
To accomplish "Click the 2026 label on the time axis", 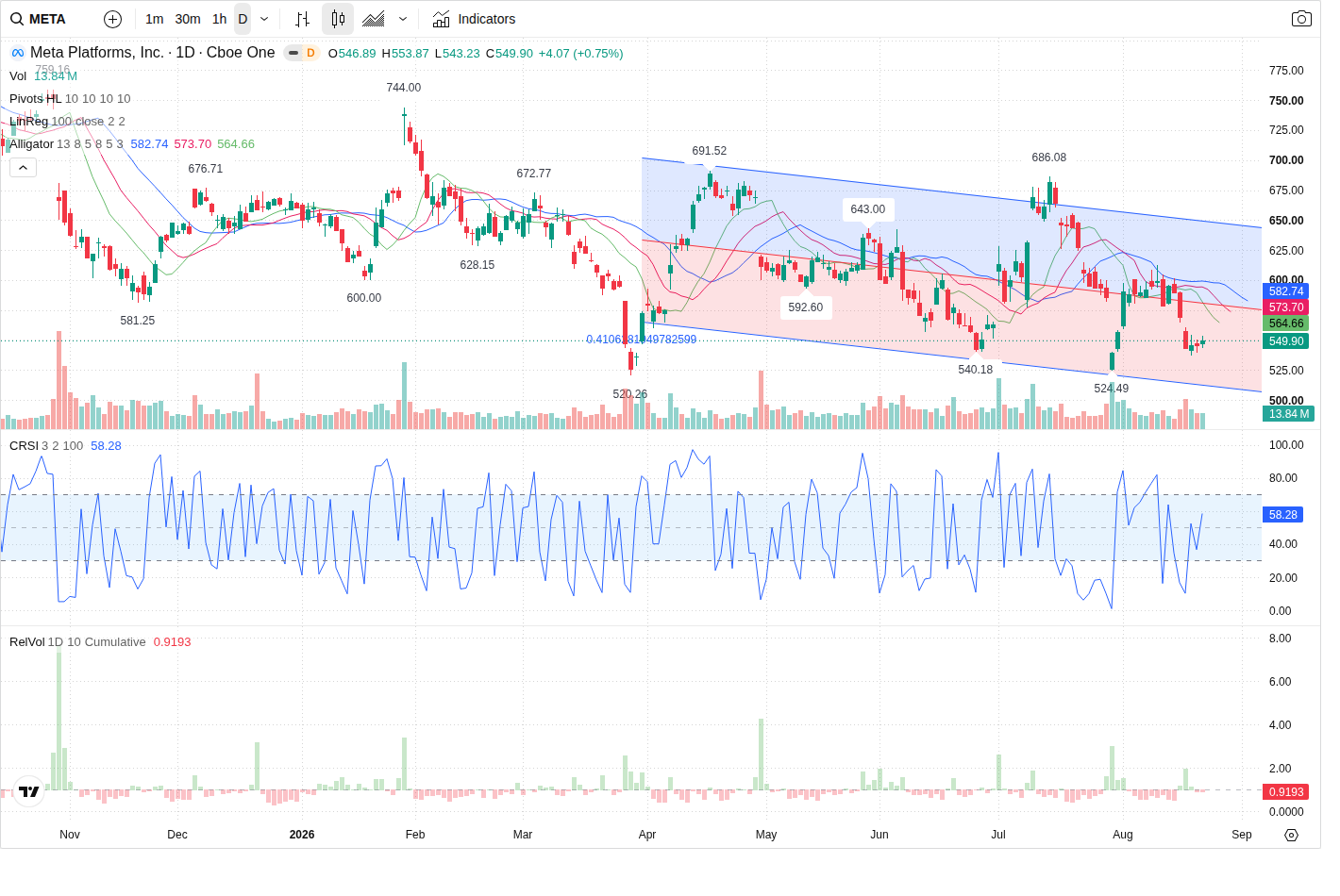I will click(302, 835).
